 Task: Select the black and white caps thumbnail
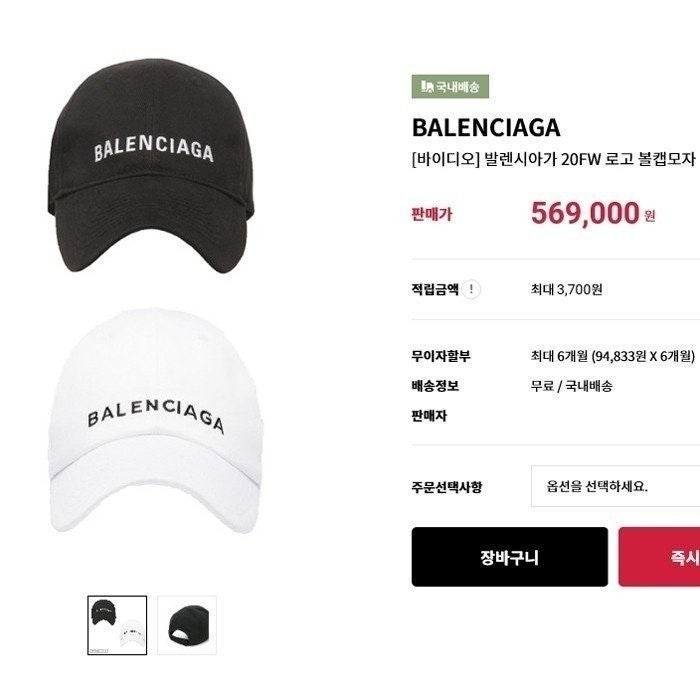[117, 625]
